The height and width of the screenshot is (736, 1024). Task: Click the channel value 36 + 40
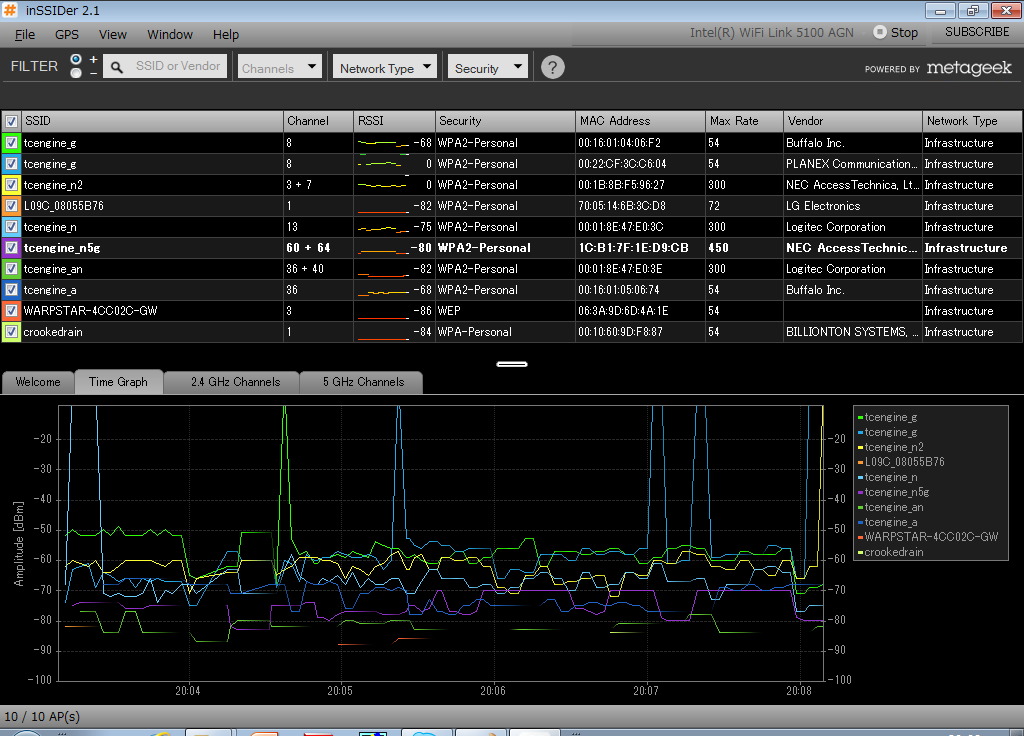[x=304, y=269]
